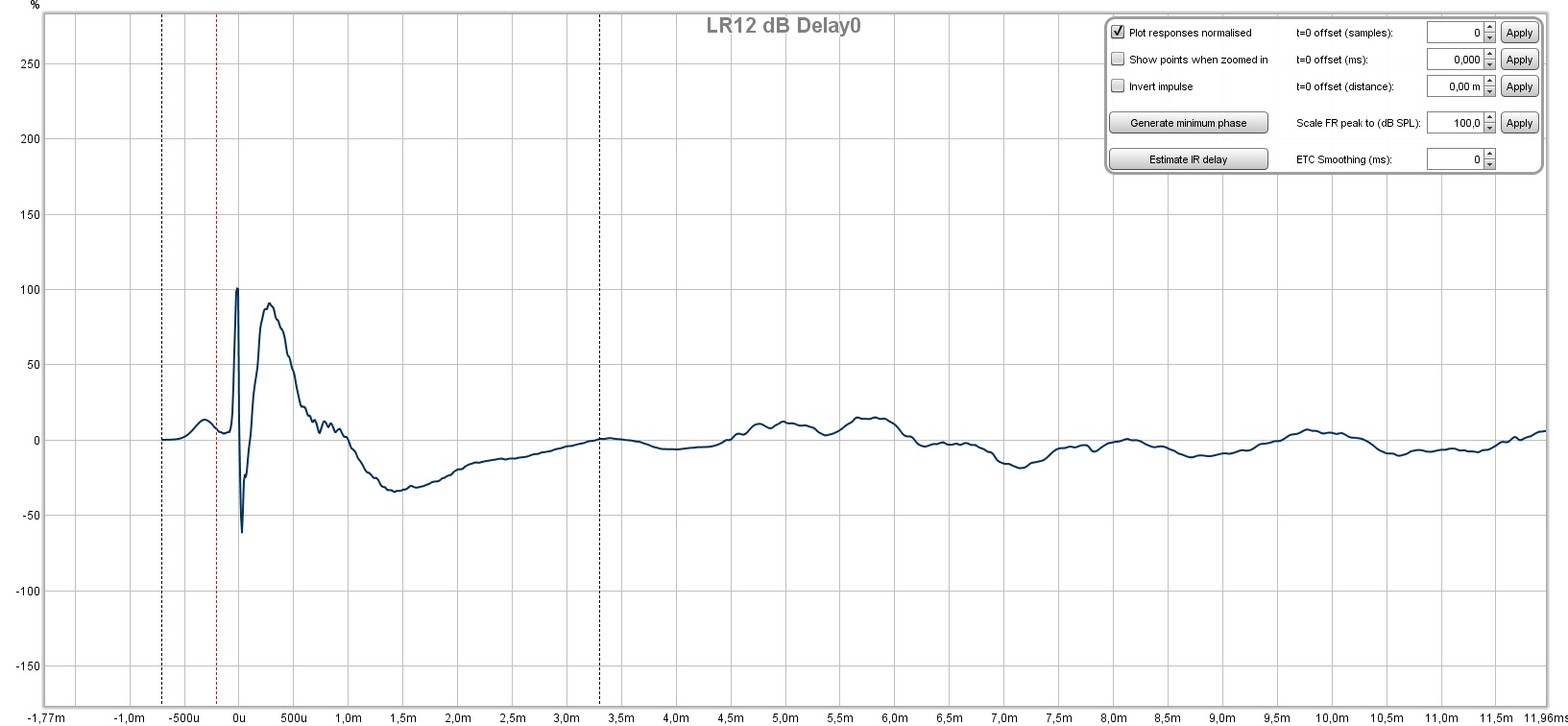
Task: Decrease t=0 offset distance with down arrow
Action: (x=1489, y=91)
